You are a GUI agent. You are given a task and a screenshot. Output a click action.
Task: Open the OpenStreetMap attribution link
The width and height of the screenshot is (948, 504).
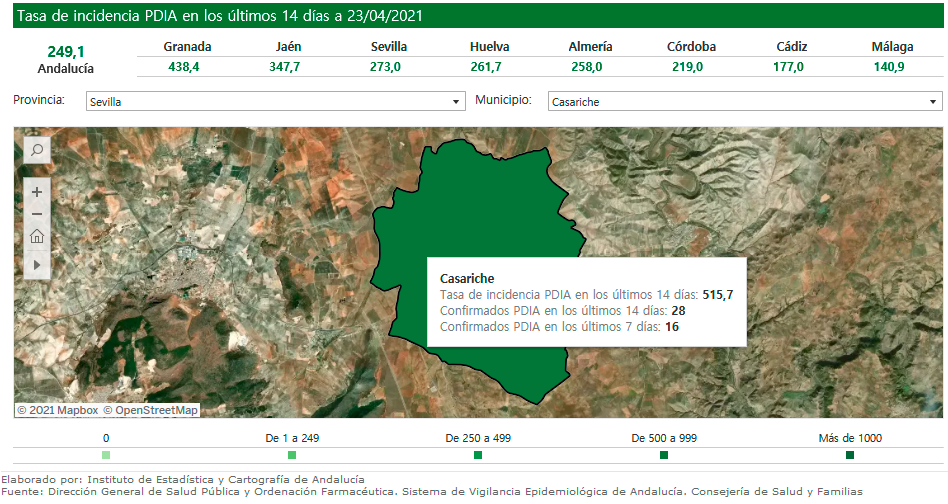pyautogui.click(x=155, y=410)
